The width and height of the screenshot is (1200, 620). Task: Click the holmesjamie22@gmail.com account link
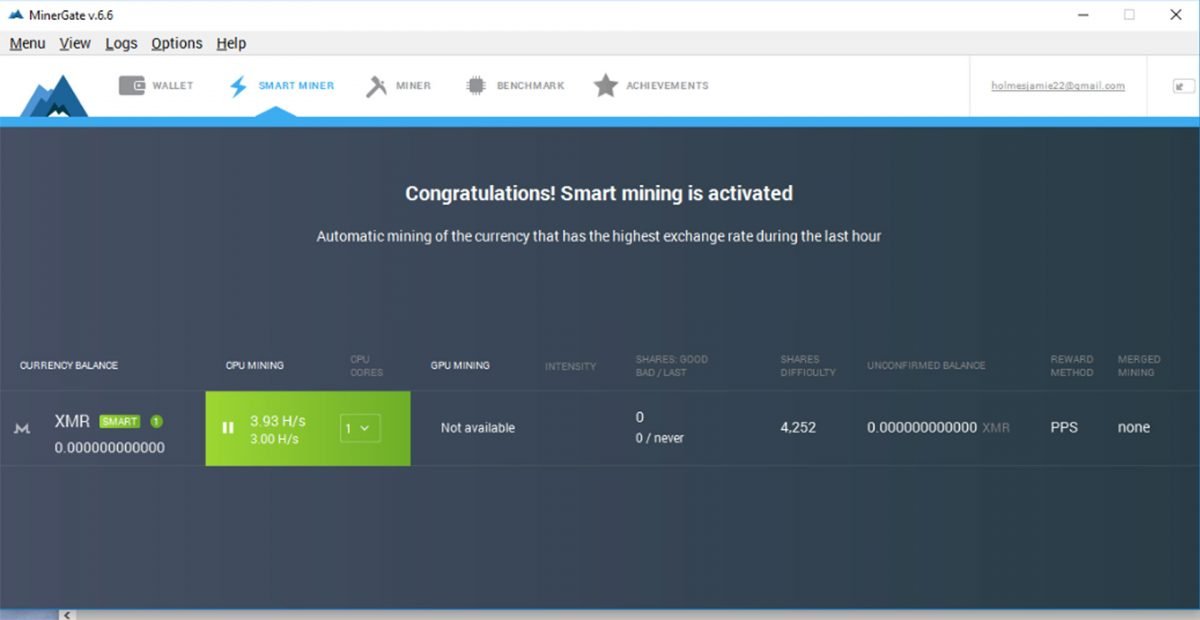[1058, 86]
